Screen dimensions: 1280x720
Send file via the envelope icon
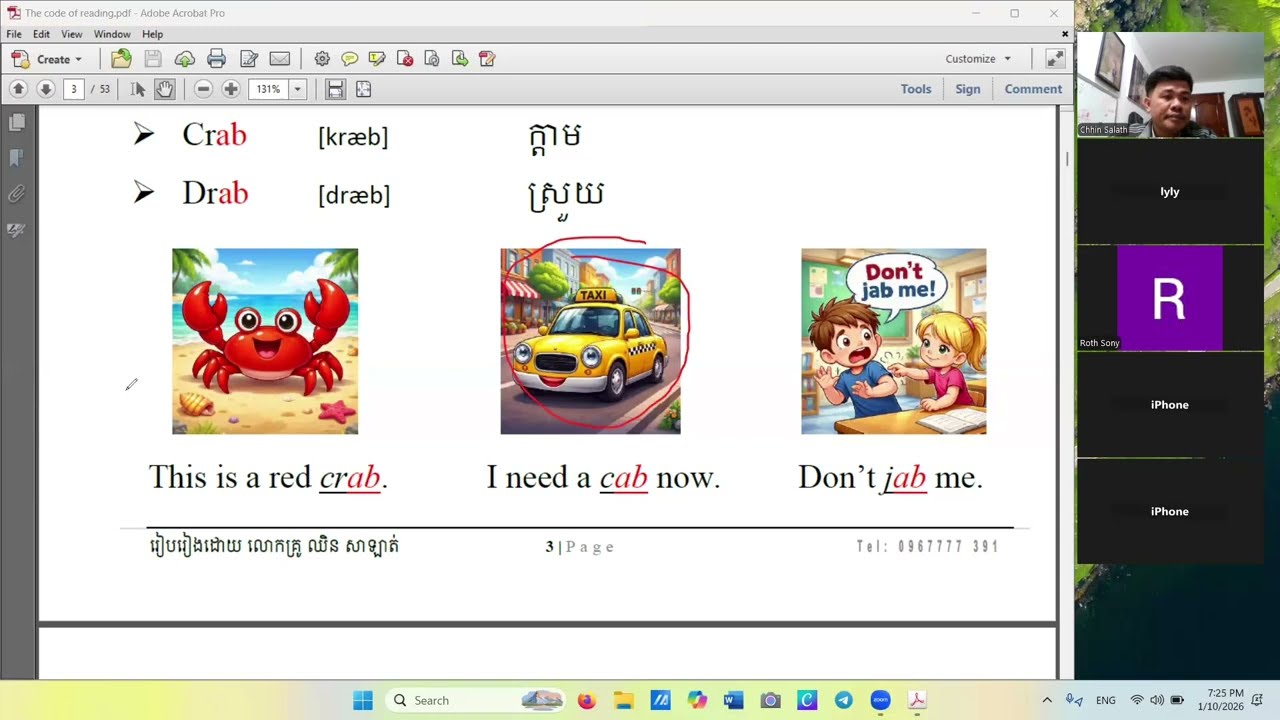tap(280, 59)
